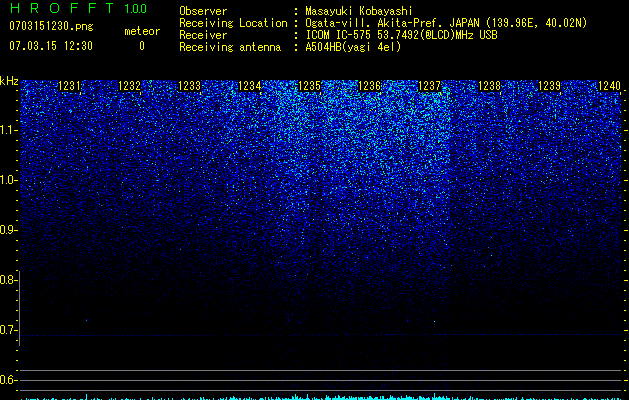Click the 1240 time marker

pos(609,86)
